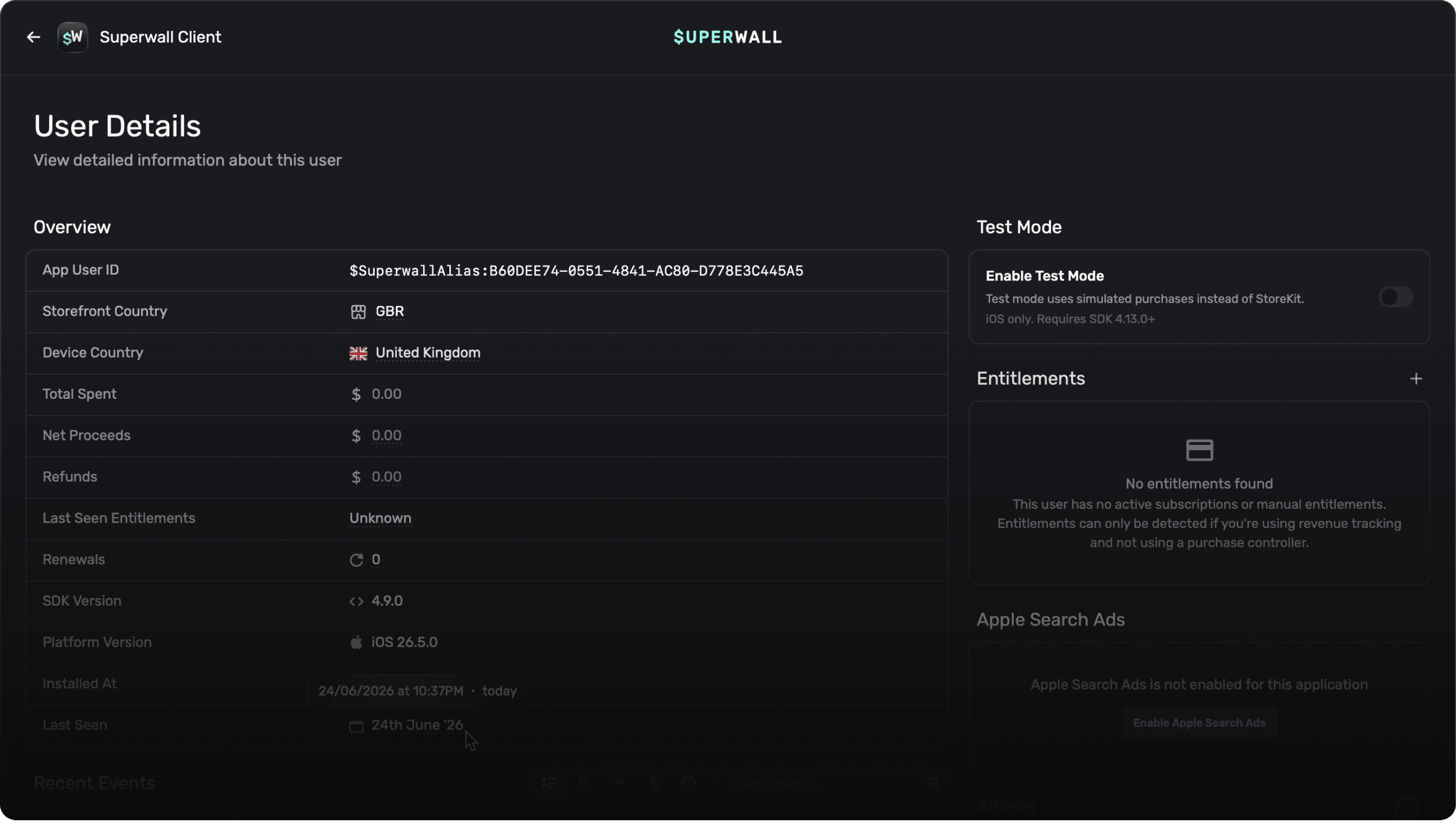Click the dollar icon in Total Spent row
The image size is (1456, 837).
pyautogui.click(x=356, y=395)
